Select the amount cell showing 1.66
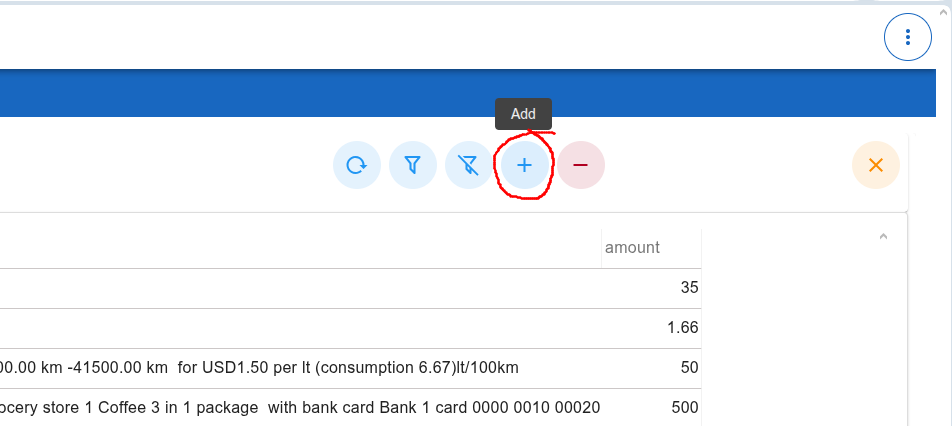The width and height of the screenshot is (952, 426). tap(682, 327)
